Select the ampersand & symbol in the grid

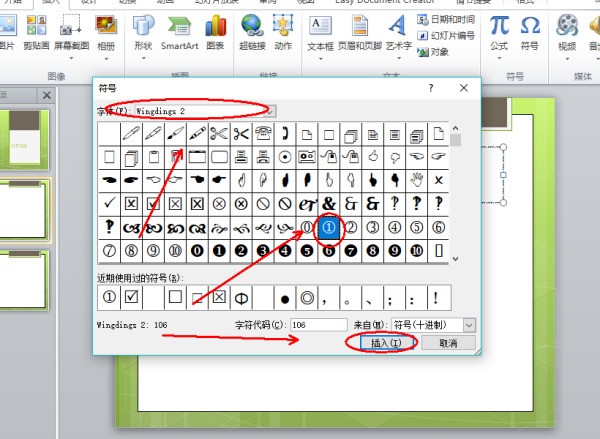coord(329,204)
